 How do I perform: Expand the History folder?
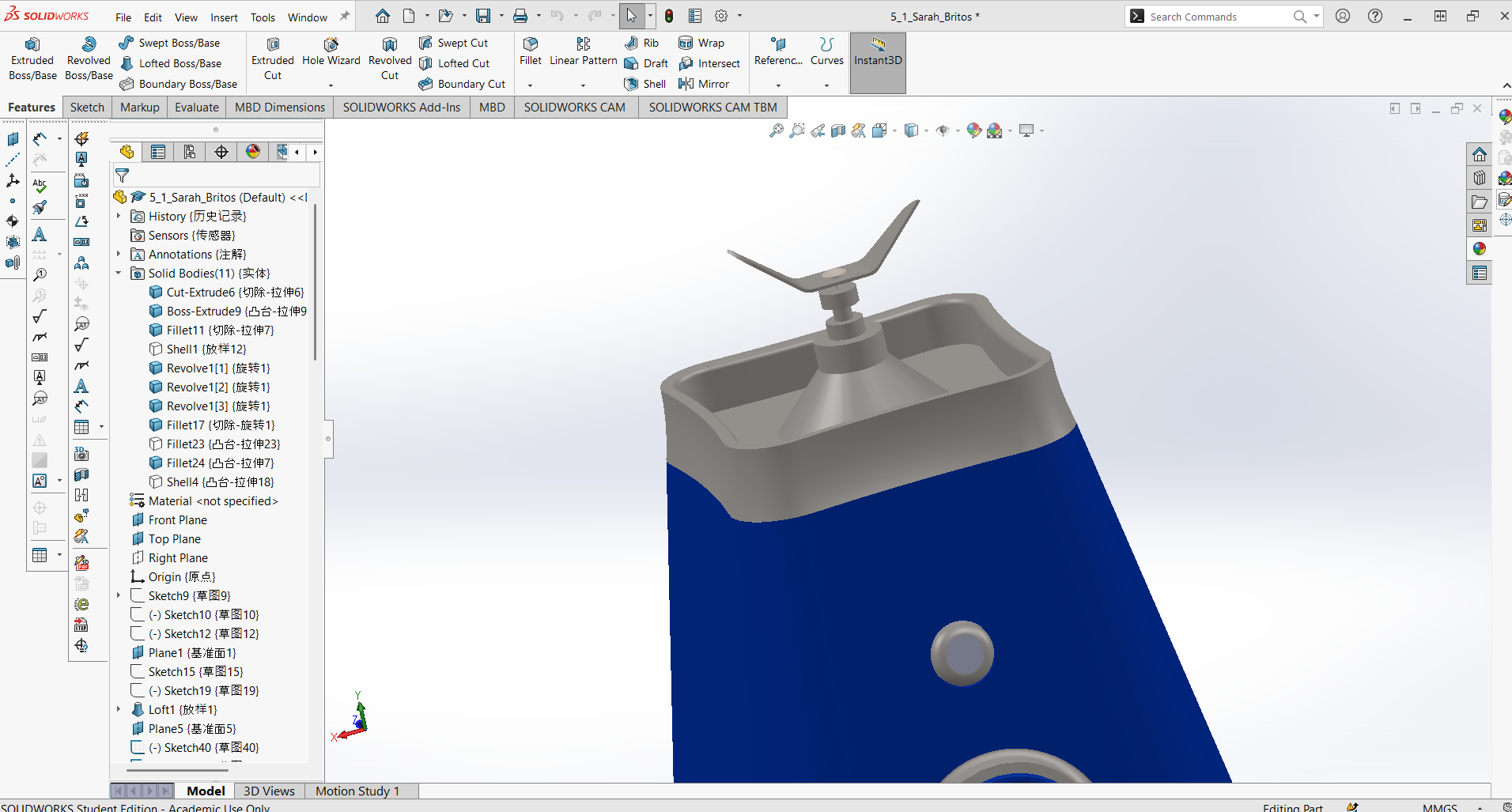pyautogui.click(x=119, y=216)
